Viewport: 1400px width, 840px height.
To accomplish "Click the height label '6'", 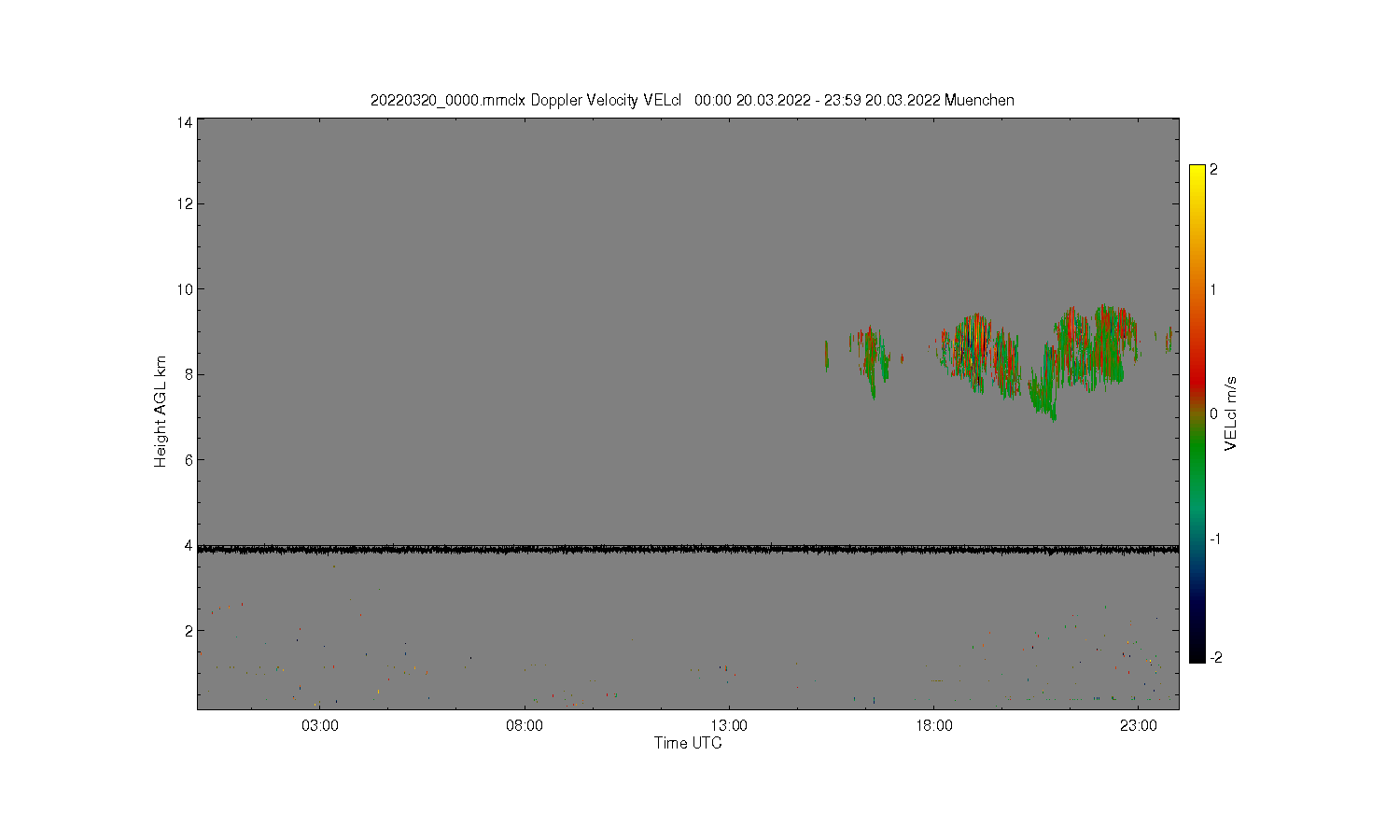I will [x=189, y=460].
